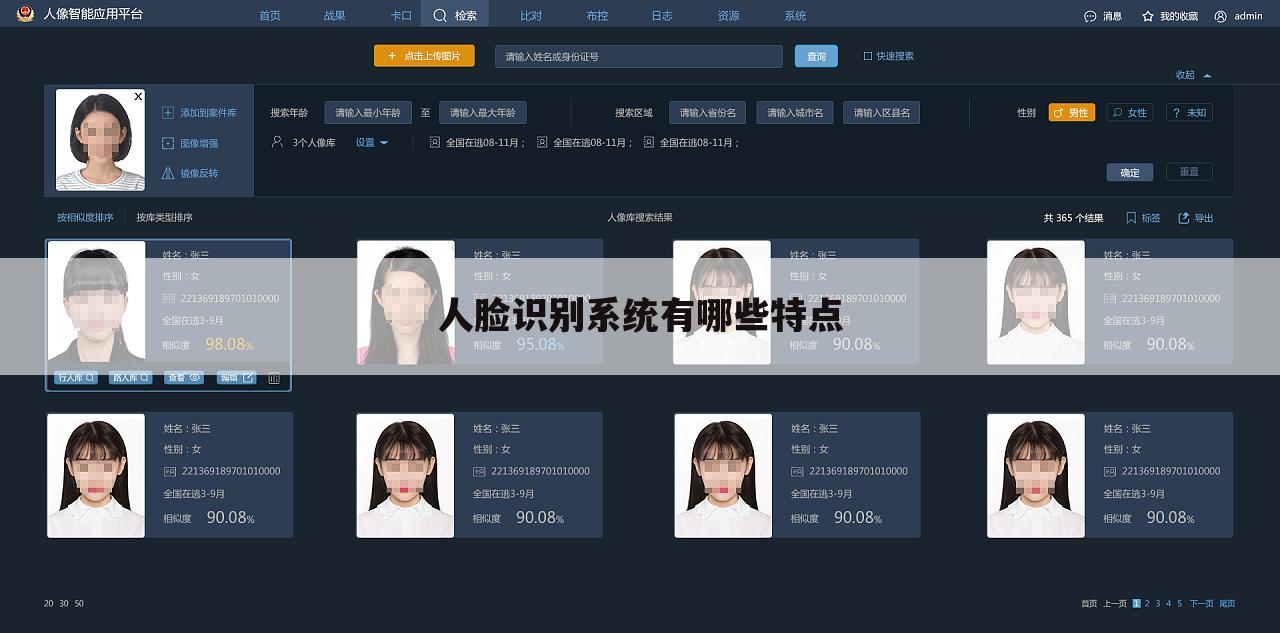The width and height of the screenshot is (1280, 633).
Task: Select 未知 gender option
Action: pyautogui.click(x=1189, y=113)
